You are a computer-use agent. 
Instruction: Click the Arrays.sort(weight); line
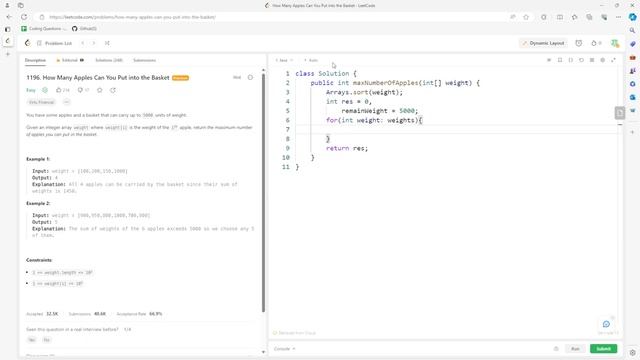[364, 92]
